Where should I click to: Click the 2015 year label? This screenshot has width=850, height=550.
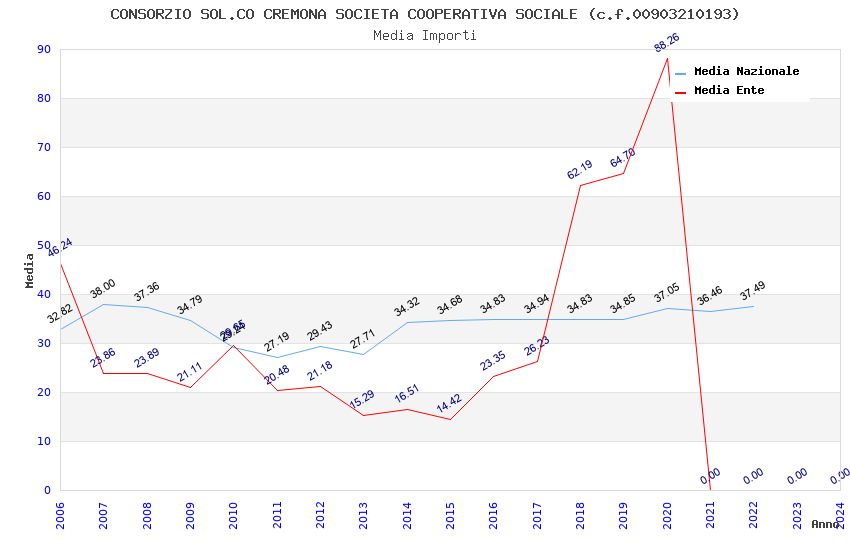pyautogui.click(x=450, y=515)
